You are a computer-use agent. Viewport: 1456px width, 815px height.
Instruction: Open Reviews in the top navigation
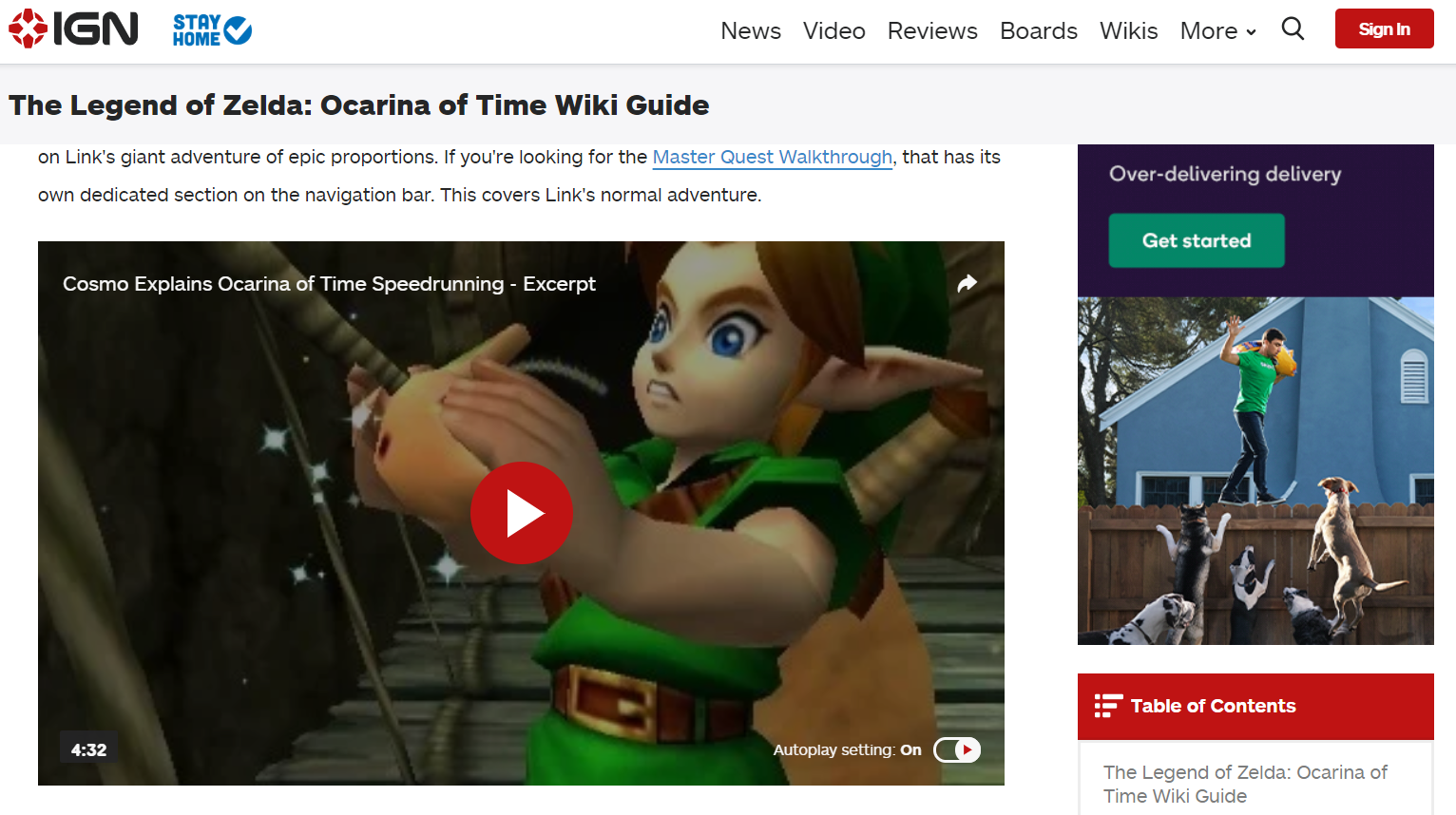click(x=932, y=31)
